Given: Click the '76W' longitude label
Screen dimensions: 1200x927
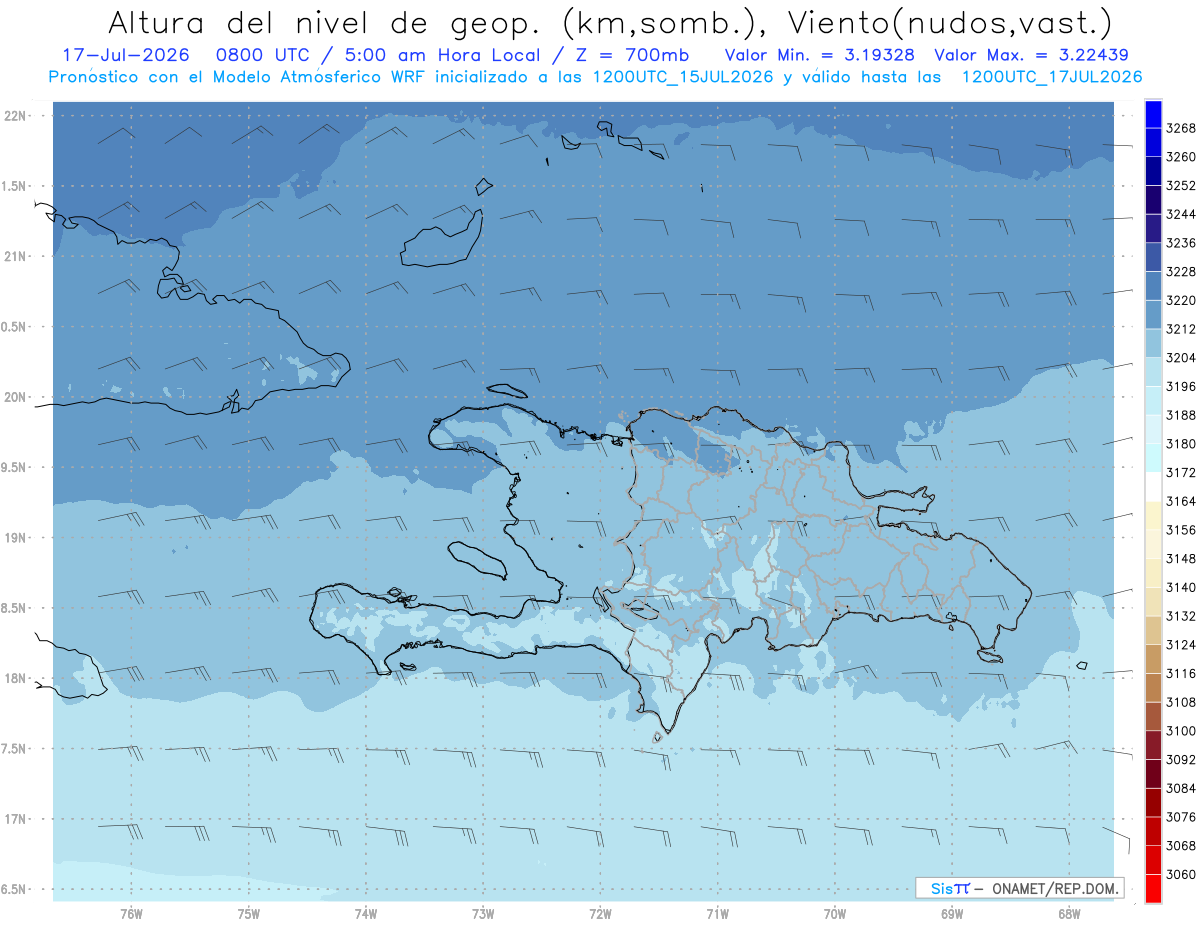Looking at the screenshot, I should (131, 913).
